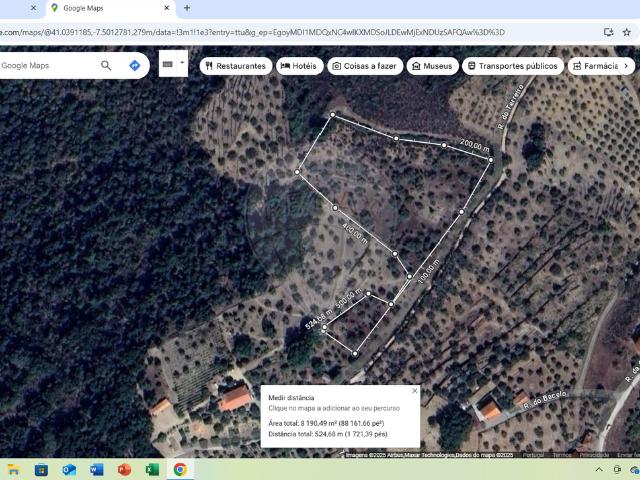Select the Hotéis category chip

point(299,66)
